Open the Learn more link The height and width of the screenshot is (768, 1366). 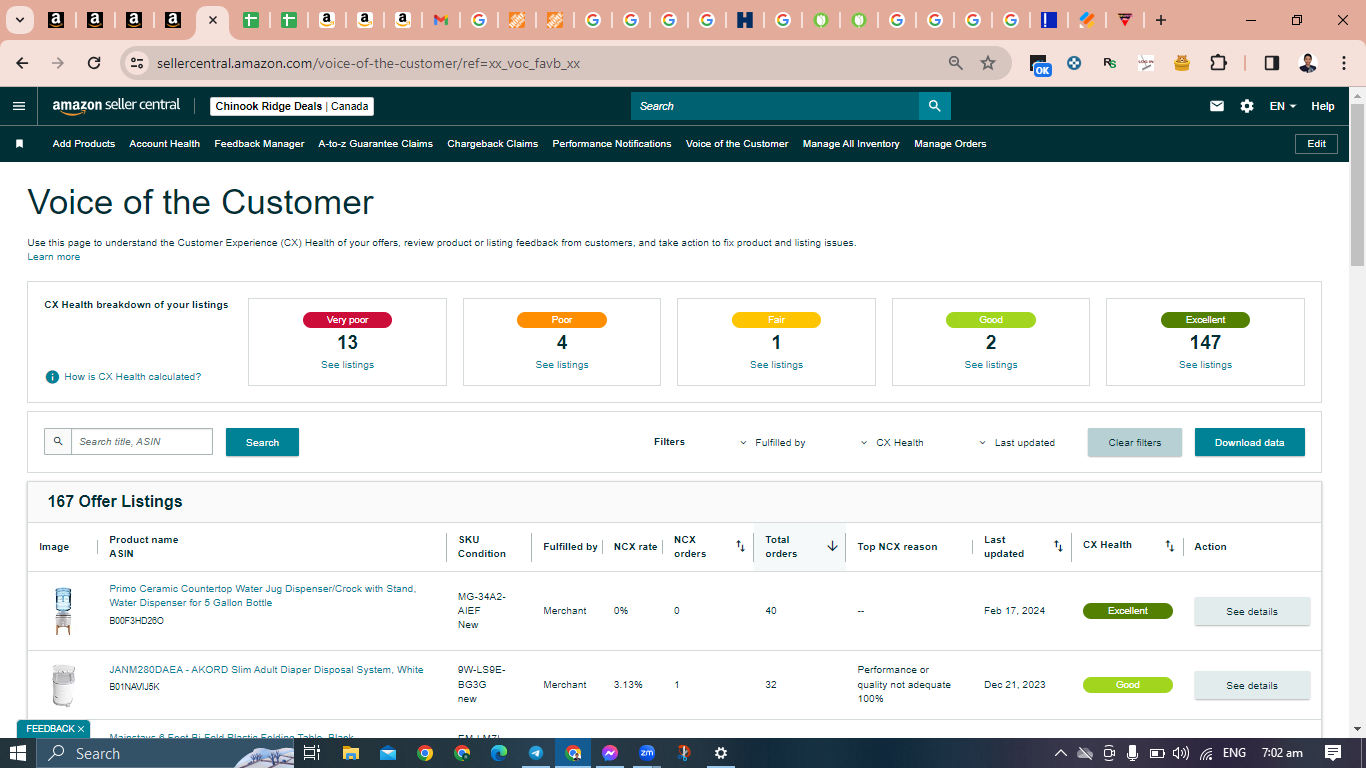point(54,257)
